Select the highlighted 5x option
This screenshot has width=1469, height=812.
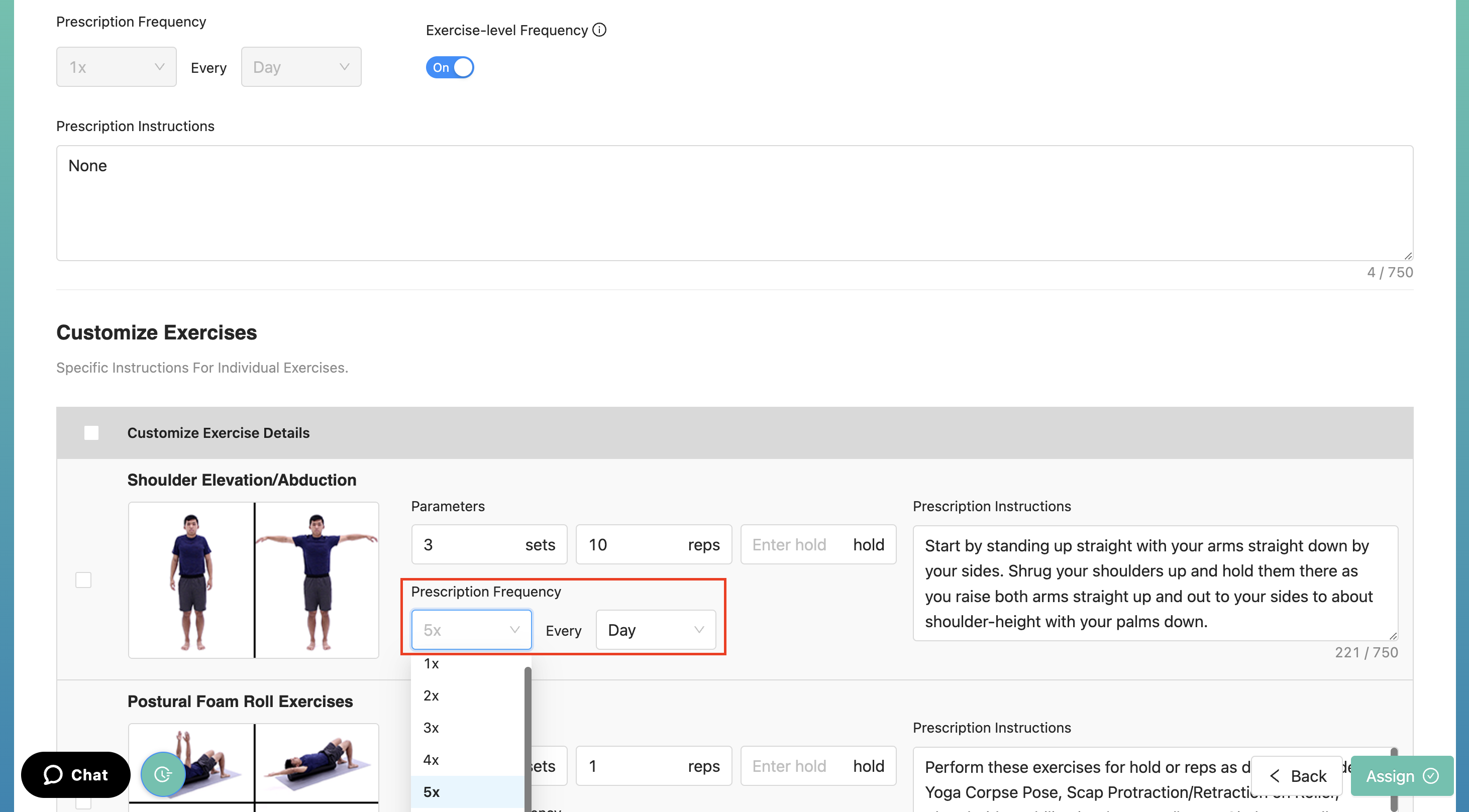[x=432, y=791]
